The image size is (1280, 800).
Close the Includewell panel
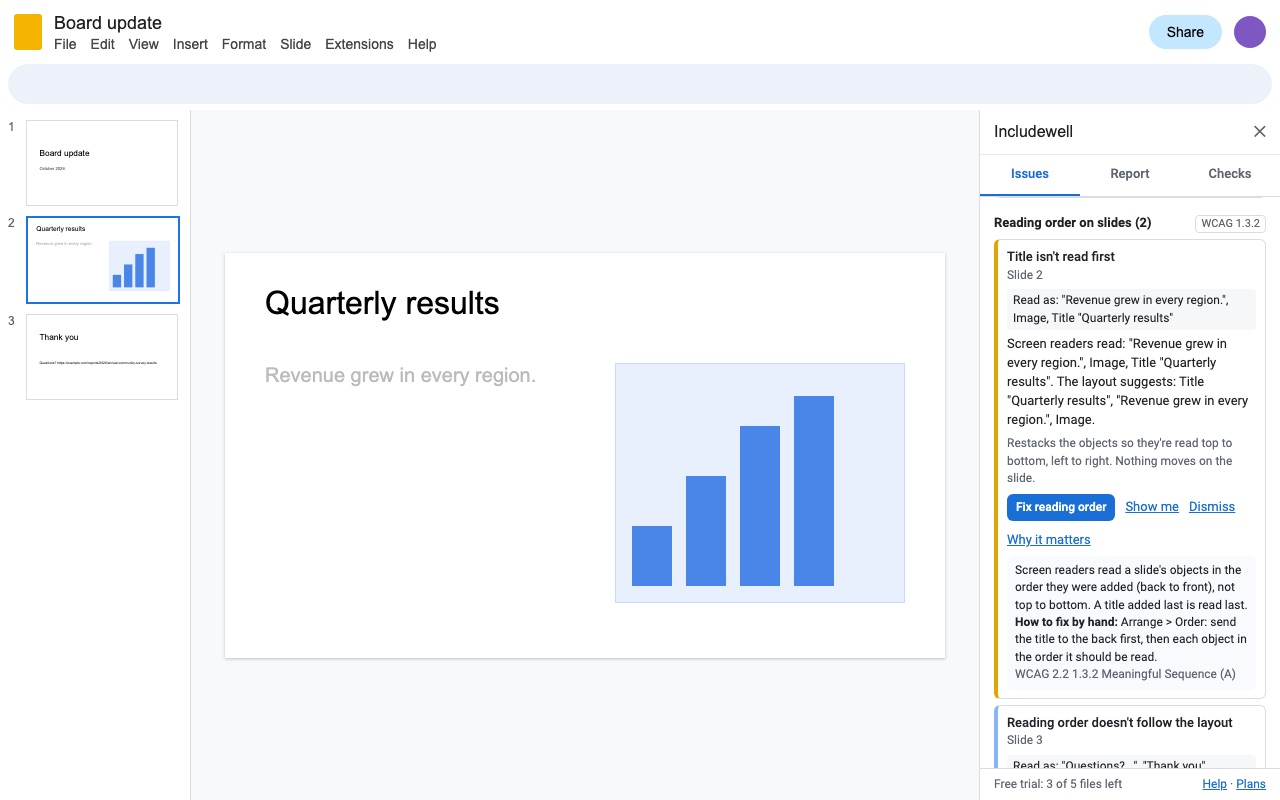(x=1260, y=132)
